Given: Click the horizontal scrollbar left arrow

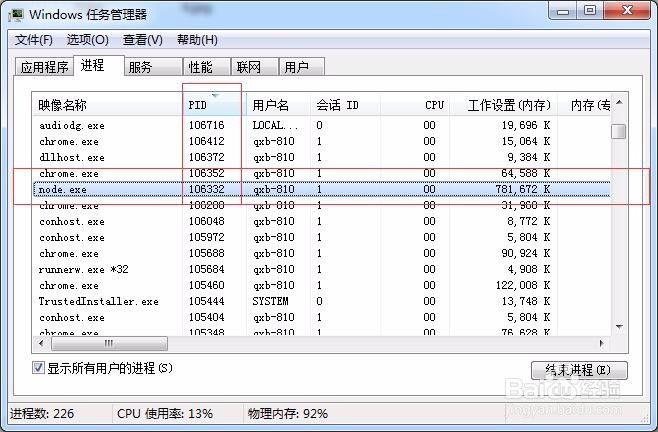Looking at the screenshot, I should point(41,343).
